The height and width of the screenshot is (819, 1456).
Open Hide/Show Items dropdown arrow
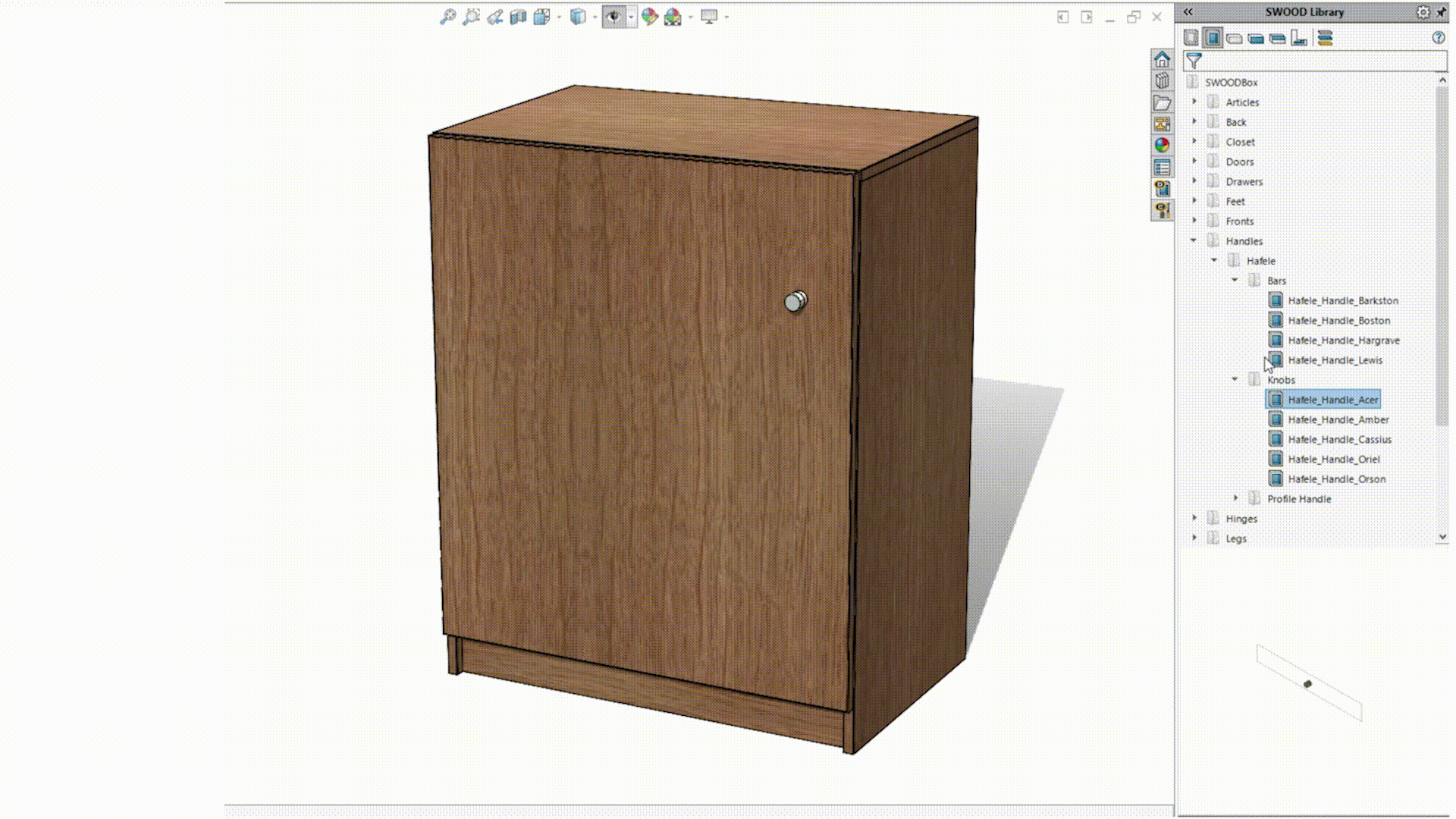[x=631, y=17]
